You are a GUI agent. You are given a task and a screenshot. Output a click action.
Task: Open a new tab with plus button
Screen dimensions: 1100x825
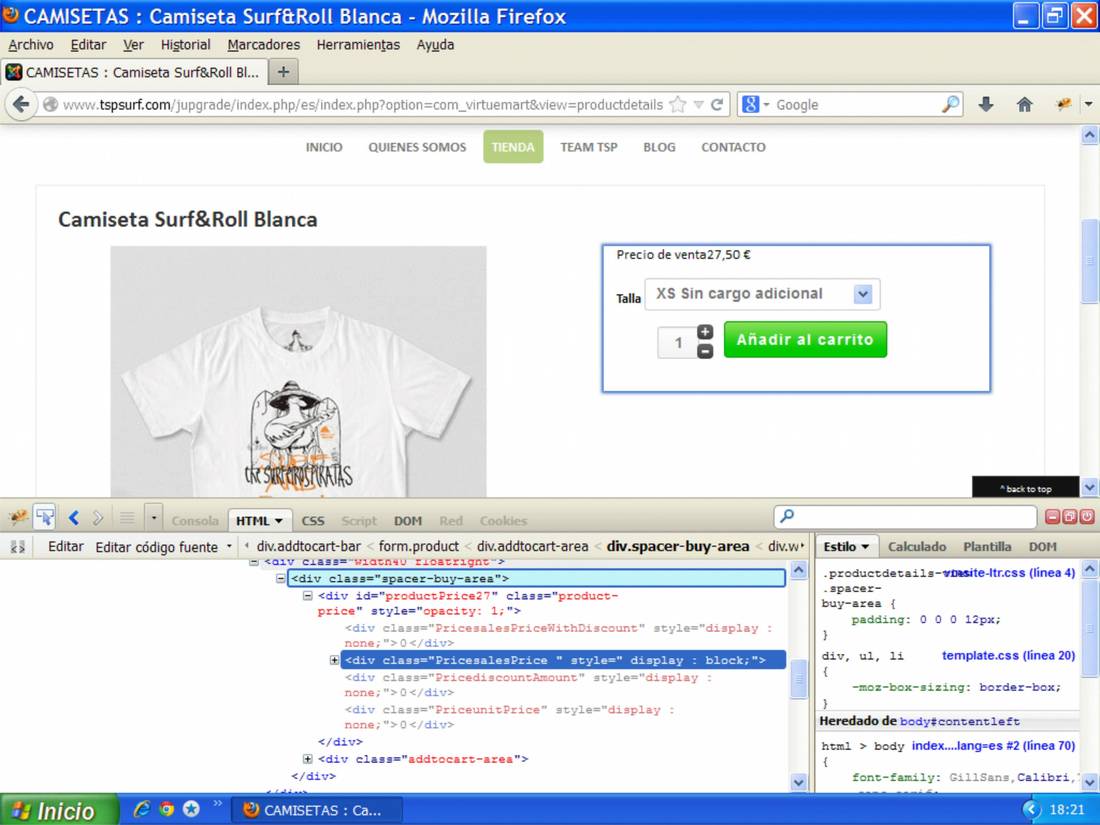pyautogui.click(x=283, y=72)
